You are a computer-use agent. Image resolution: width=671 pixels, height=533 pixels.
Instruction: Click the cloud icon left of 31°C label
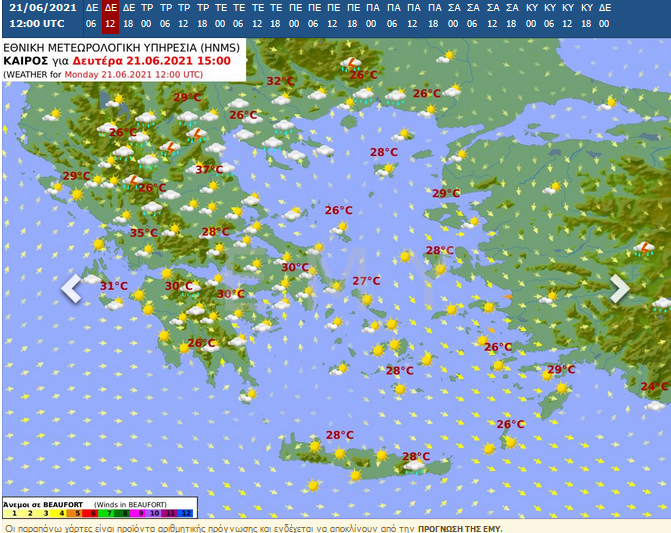click(91, 280)
